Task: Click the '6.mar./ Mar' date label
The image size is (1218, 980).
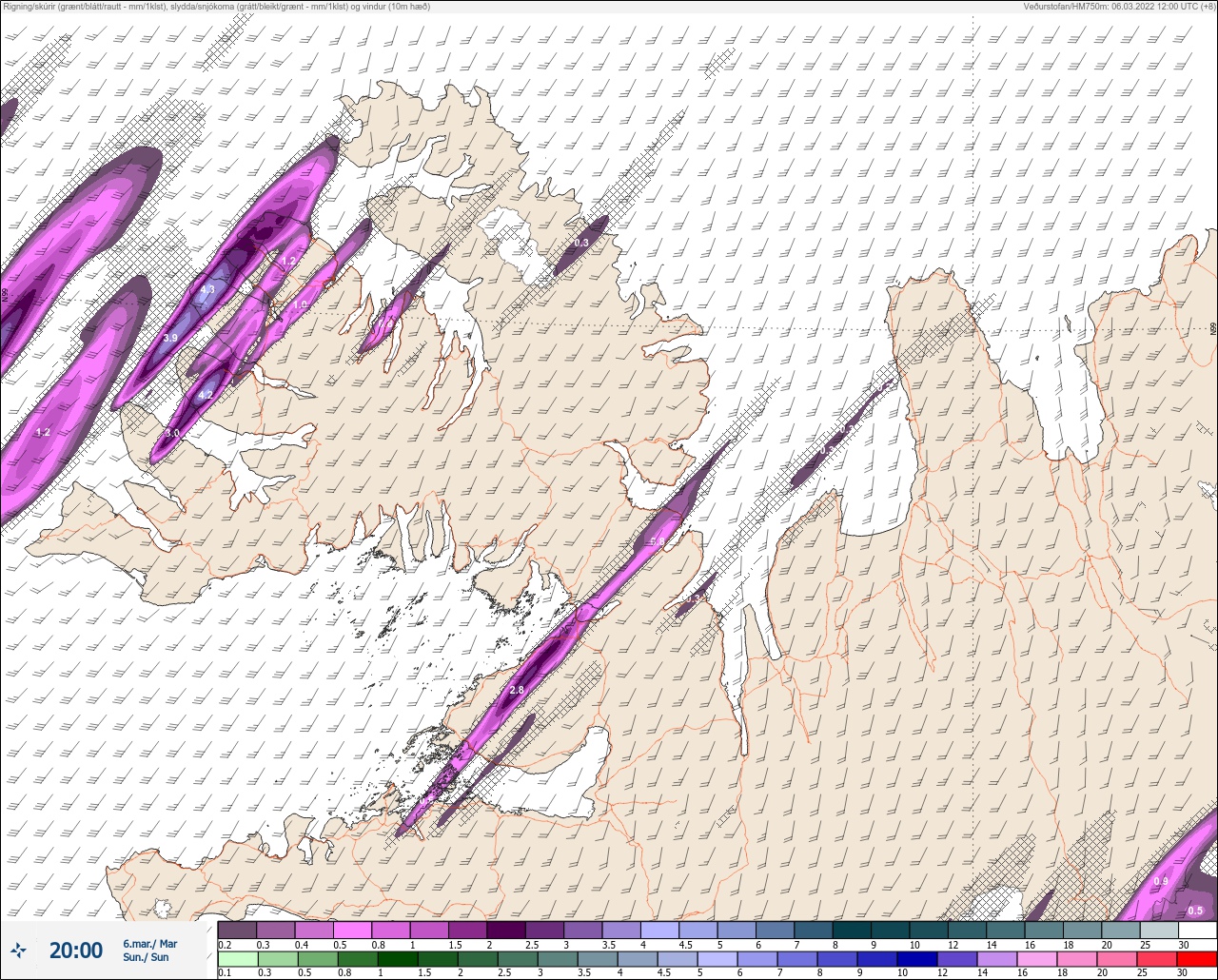Action: [x=150, y=943]
